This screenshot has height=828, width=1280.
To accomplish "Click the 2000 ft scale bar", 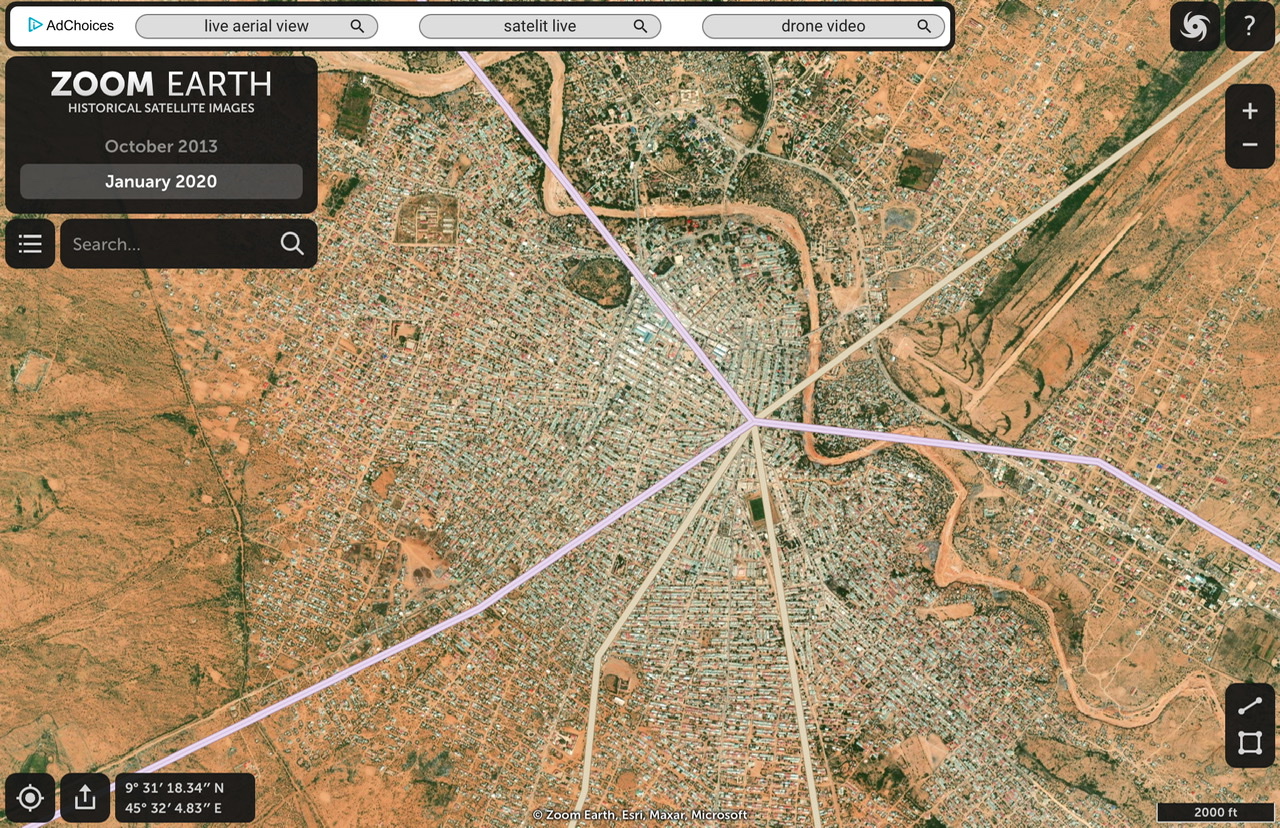I will click(x=1215, y=812).
